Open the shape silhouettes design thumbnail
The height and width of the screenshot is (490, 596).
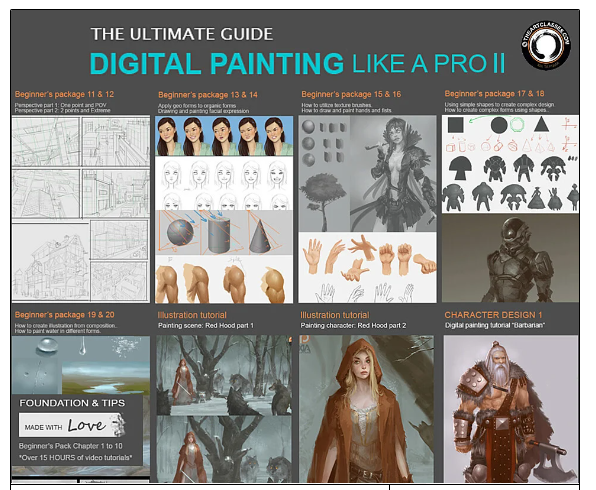[x=510, y=164]
